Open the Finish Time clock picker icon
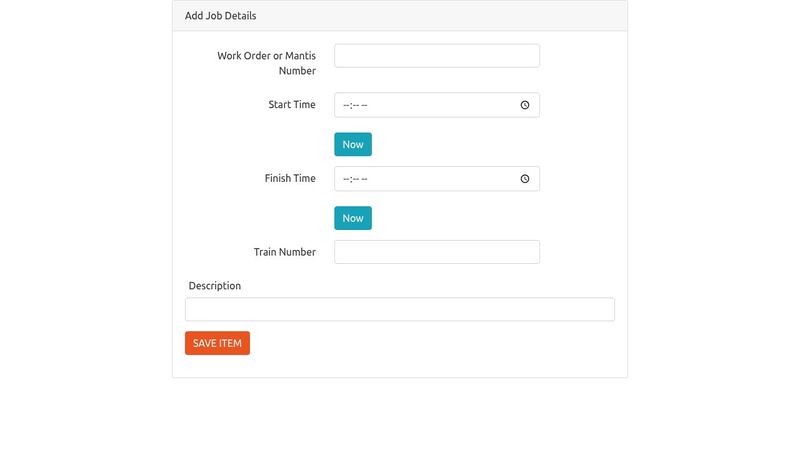This screenshot has width=800, height=450. (x=525, y=179)
